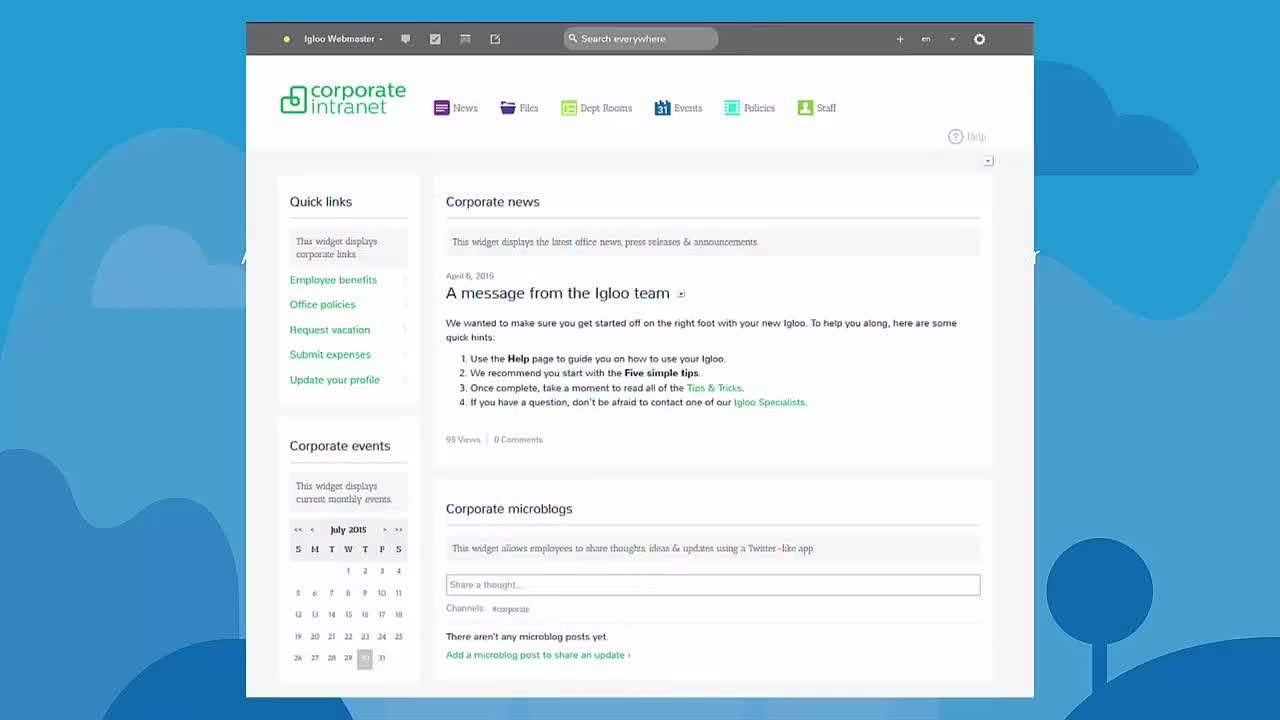Click the Files folder icon
Viewport: 1280px width, 720px height.
pos(508,108)
